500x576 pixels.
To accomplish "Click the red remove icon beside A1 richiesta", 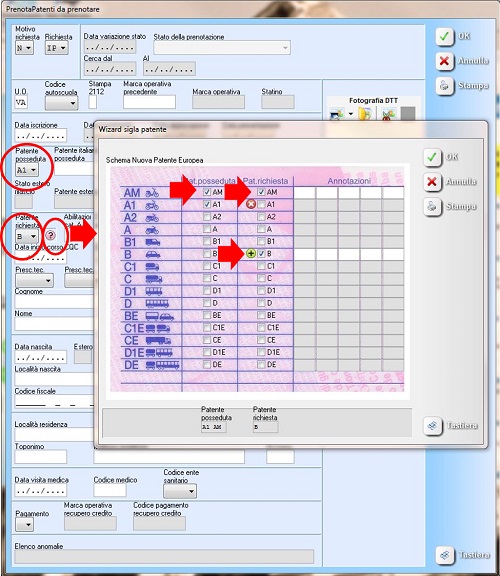I will [251, 204].
